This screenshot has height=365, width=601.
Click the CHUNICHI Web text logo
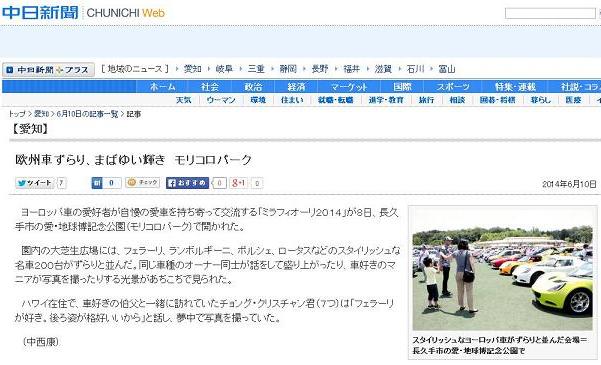coord(126,13)
